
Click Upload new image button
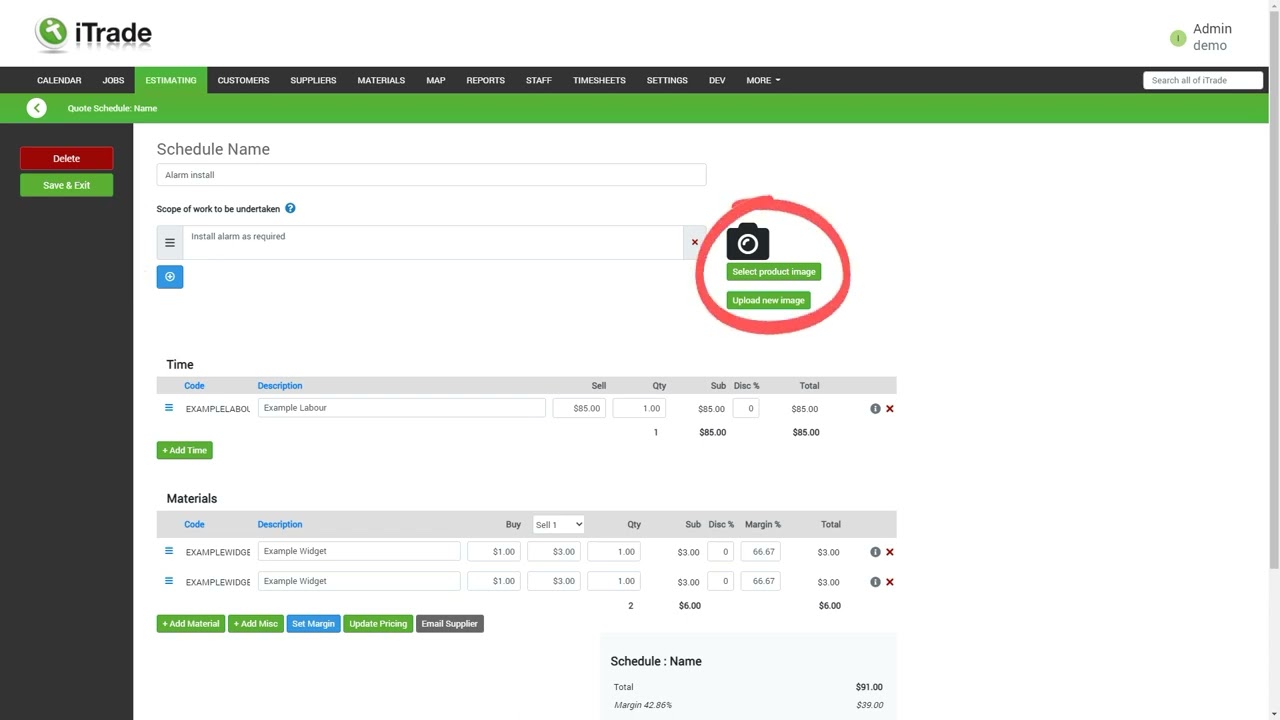click(x=768, y=300)
